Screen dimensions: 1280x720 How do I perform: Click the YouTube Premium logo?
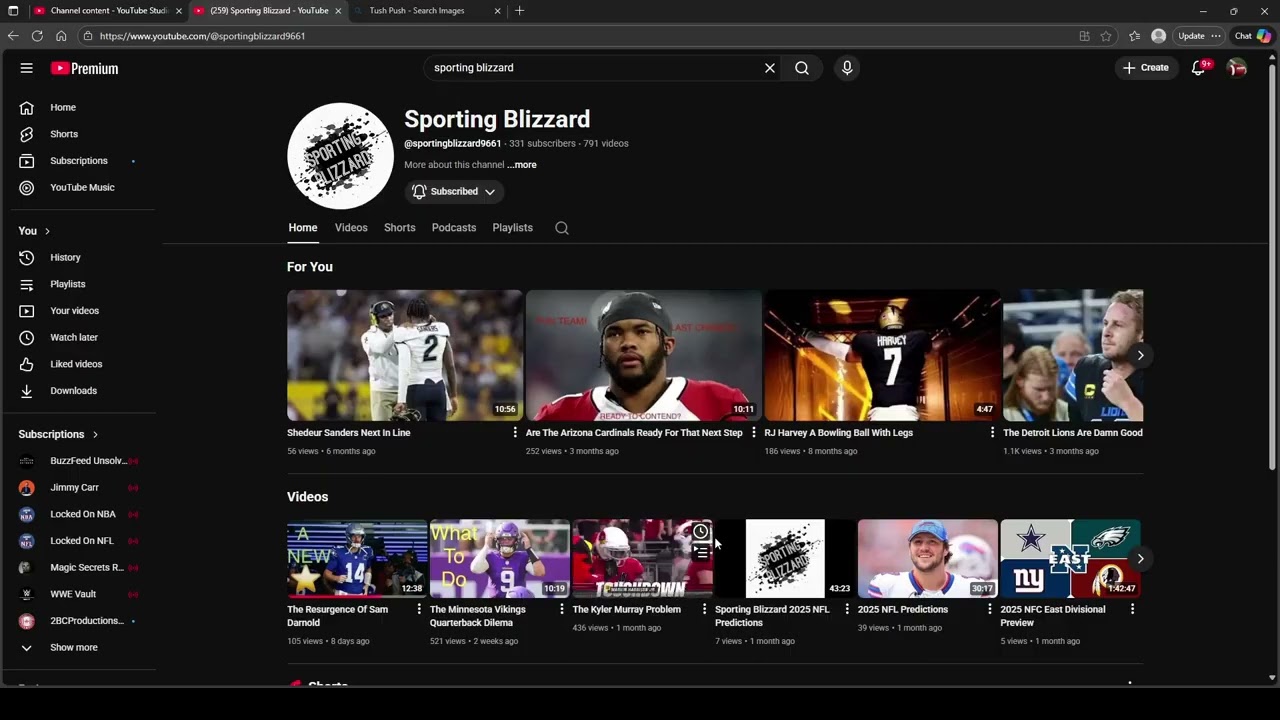point(85,68)
